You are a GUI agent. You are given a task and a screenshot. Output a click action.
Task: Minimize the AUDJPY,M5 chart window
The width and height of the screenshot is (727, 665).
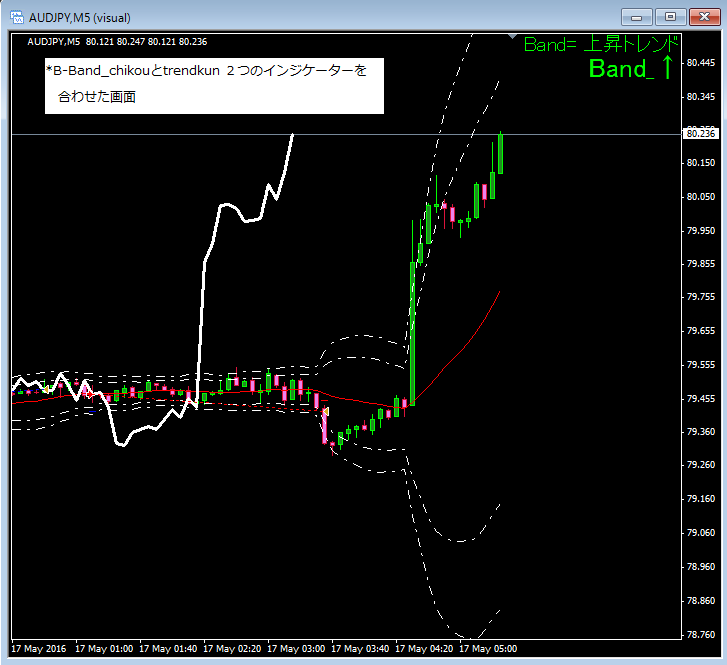tap(637, 17)
